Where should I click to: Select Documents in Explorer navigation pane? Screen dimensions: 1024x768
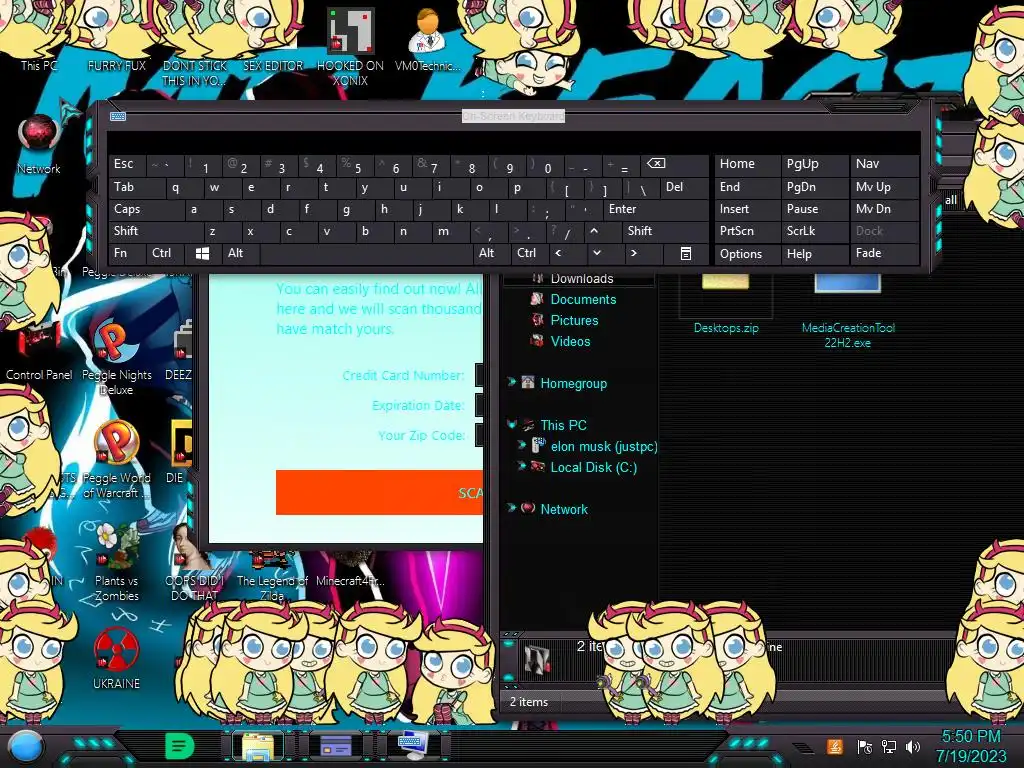tap(583, 299)
